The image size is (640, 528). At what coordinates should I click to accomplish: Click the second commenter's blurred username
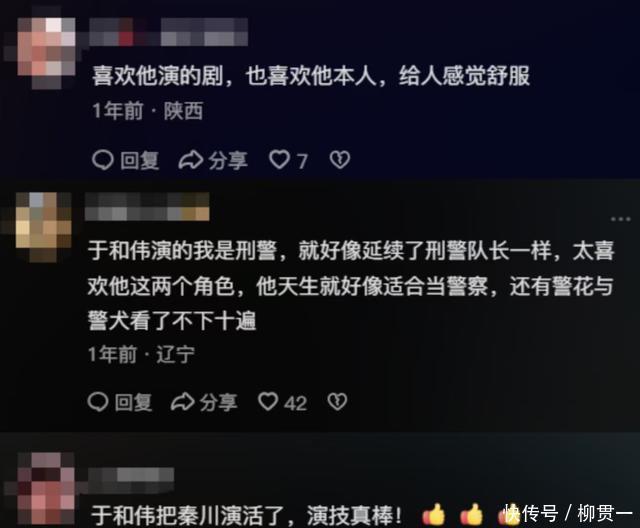tap(147, 206)
